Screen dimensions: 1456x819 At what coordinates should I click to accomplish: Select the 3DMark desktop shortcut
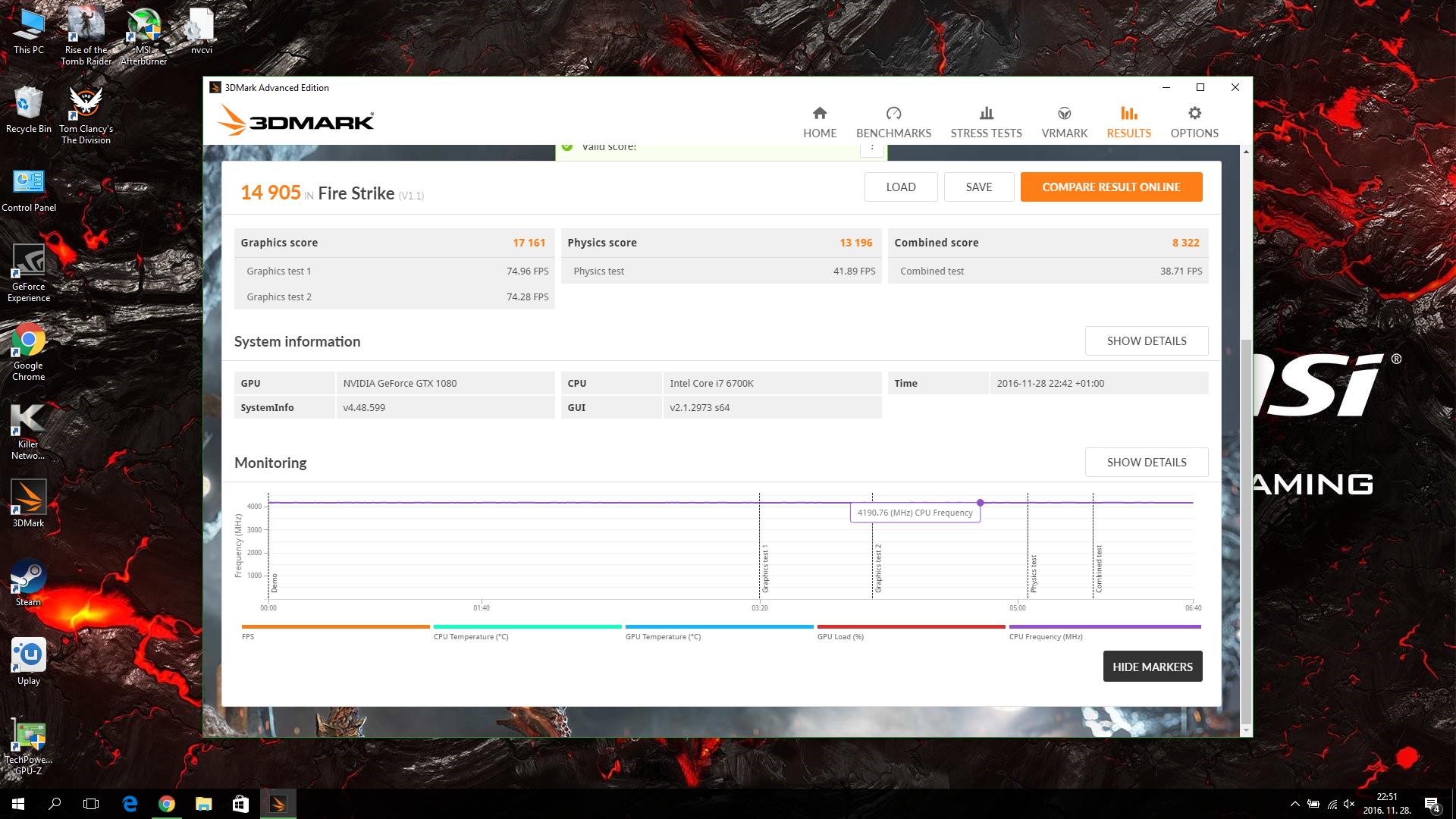(x=29, y=504)
